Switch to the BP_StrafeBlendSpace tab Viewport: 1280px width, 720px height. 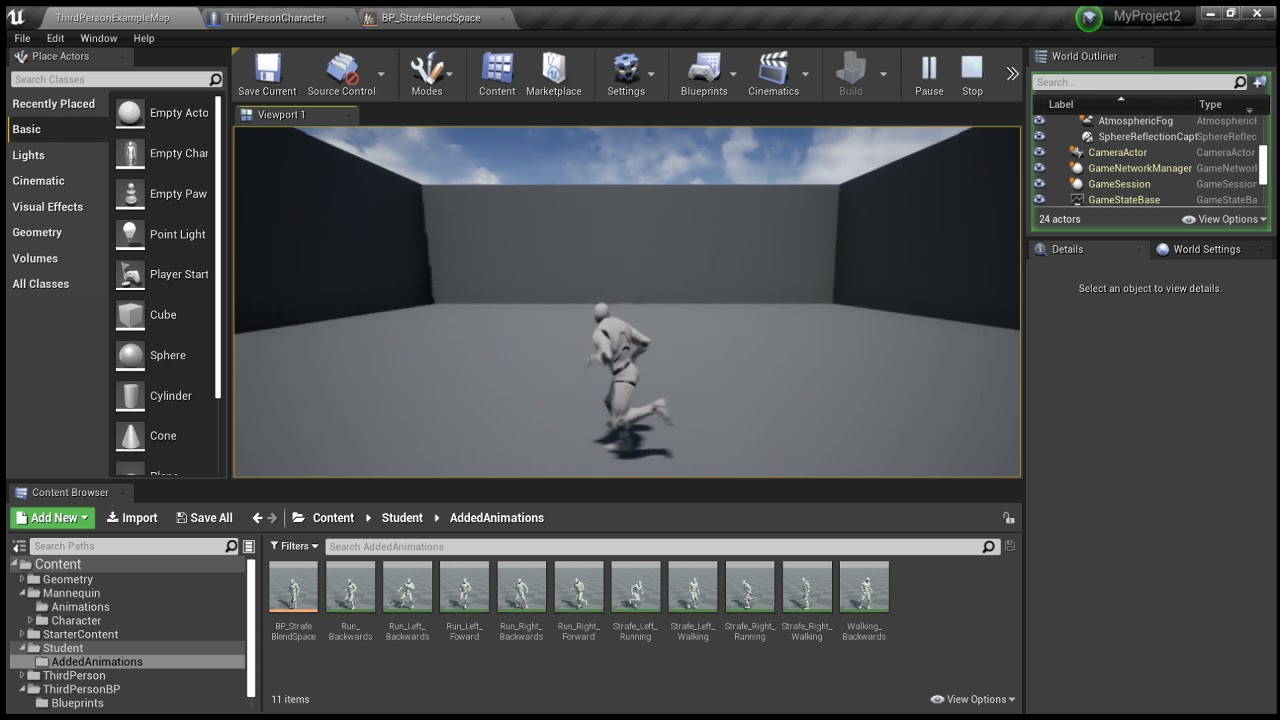click(x=431, y=18)
